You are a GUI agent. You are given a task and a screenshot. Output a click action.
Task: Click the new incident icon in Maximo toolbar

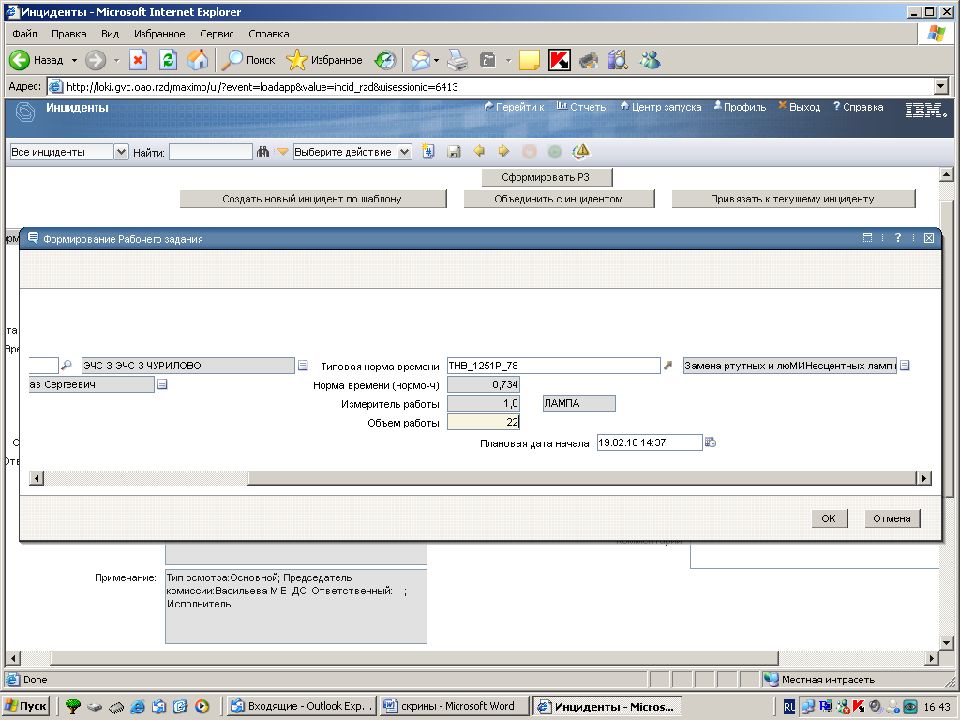tap(428, 151)
